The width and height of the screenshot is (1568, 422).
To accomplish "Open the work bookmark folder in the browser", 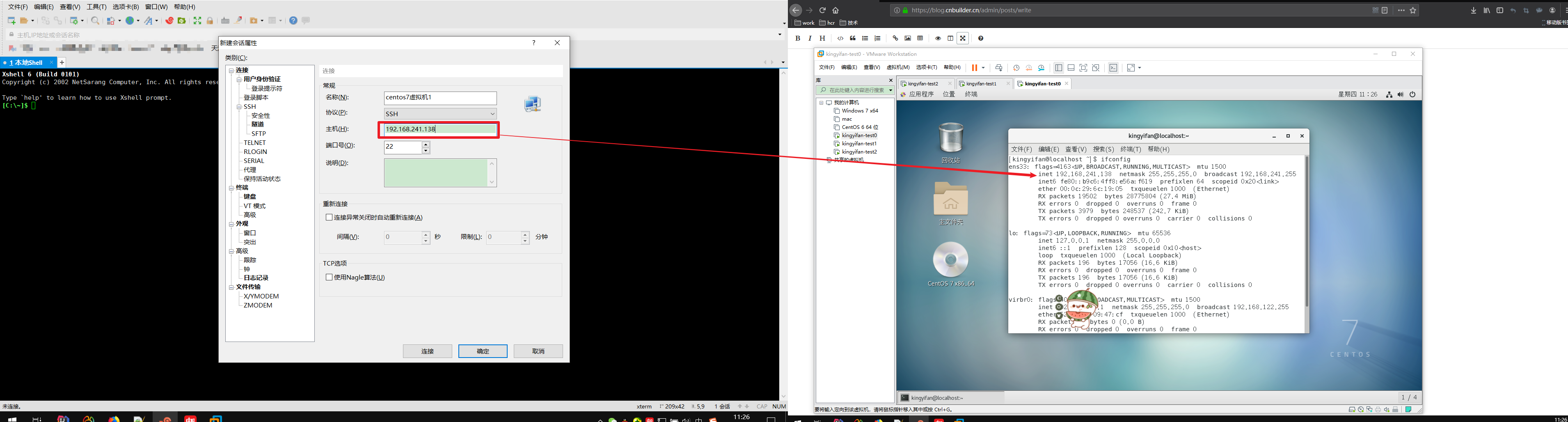I will 804,23.
